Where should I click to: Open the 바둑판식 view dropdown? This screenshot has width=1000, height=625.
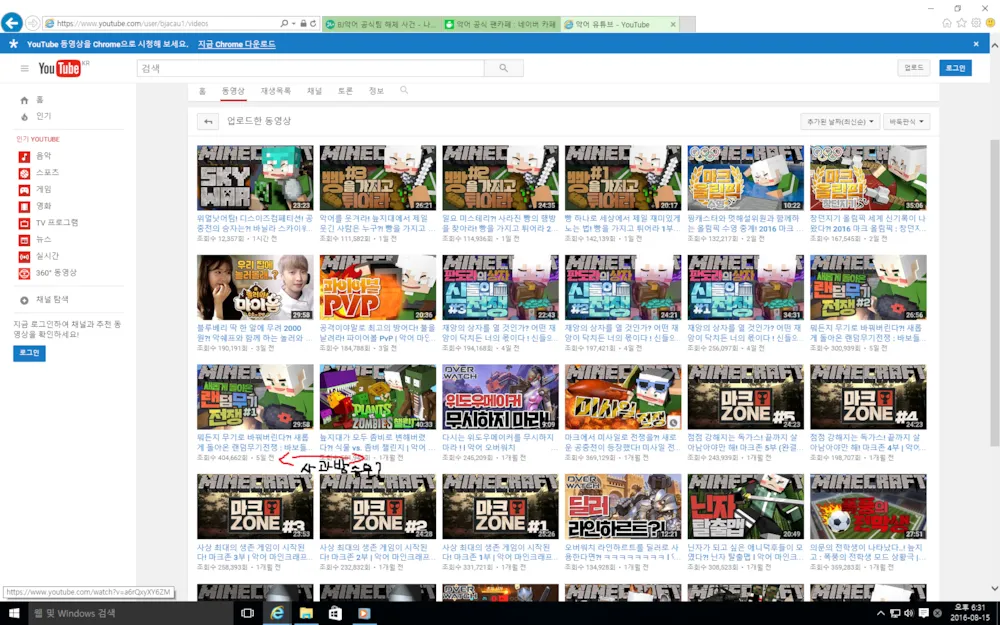pos(906,122)
